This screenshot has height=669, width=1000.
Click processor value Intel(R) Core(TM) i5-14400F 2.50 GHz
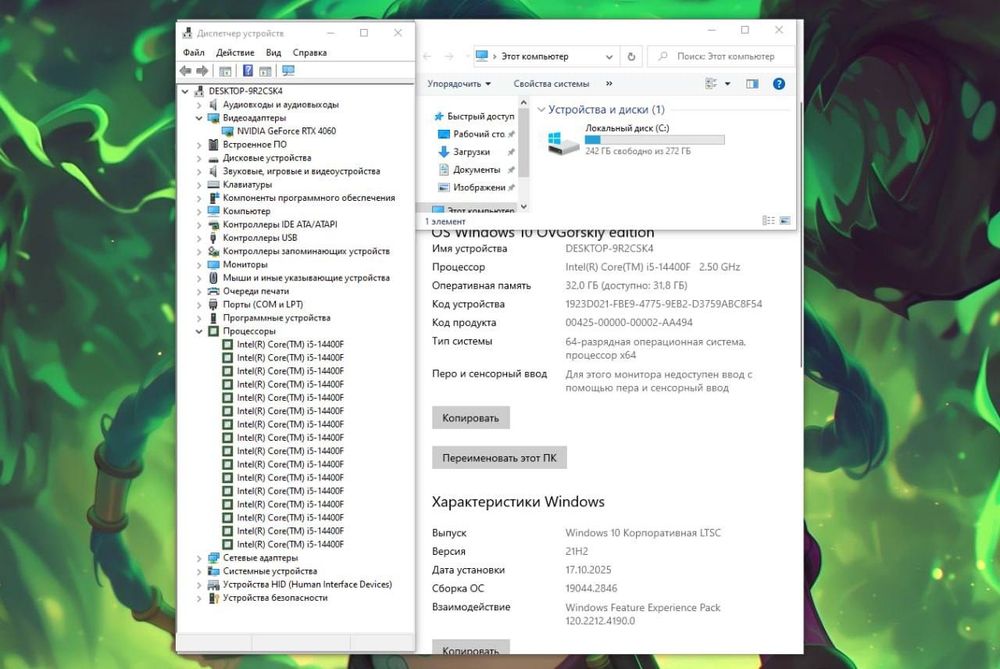[652, 267]
